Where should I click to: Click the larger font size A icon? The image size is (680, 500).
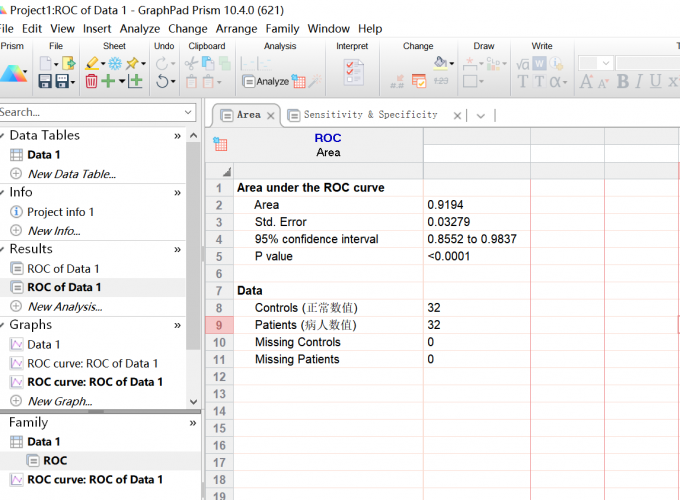[586, 81]
